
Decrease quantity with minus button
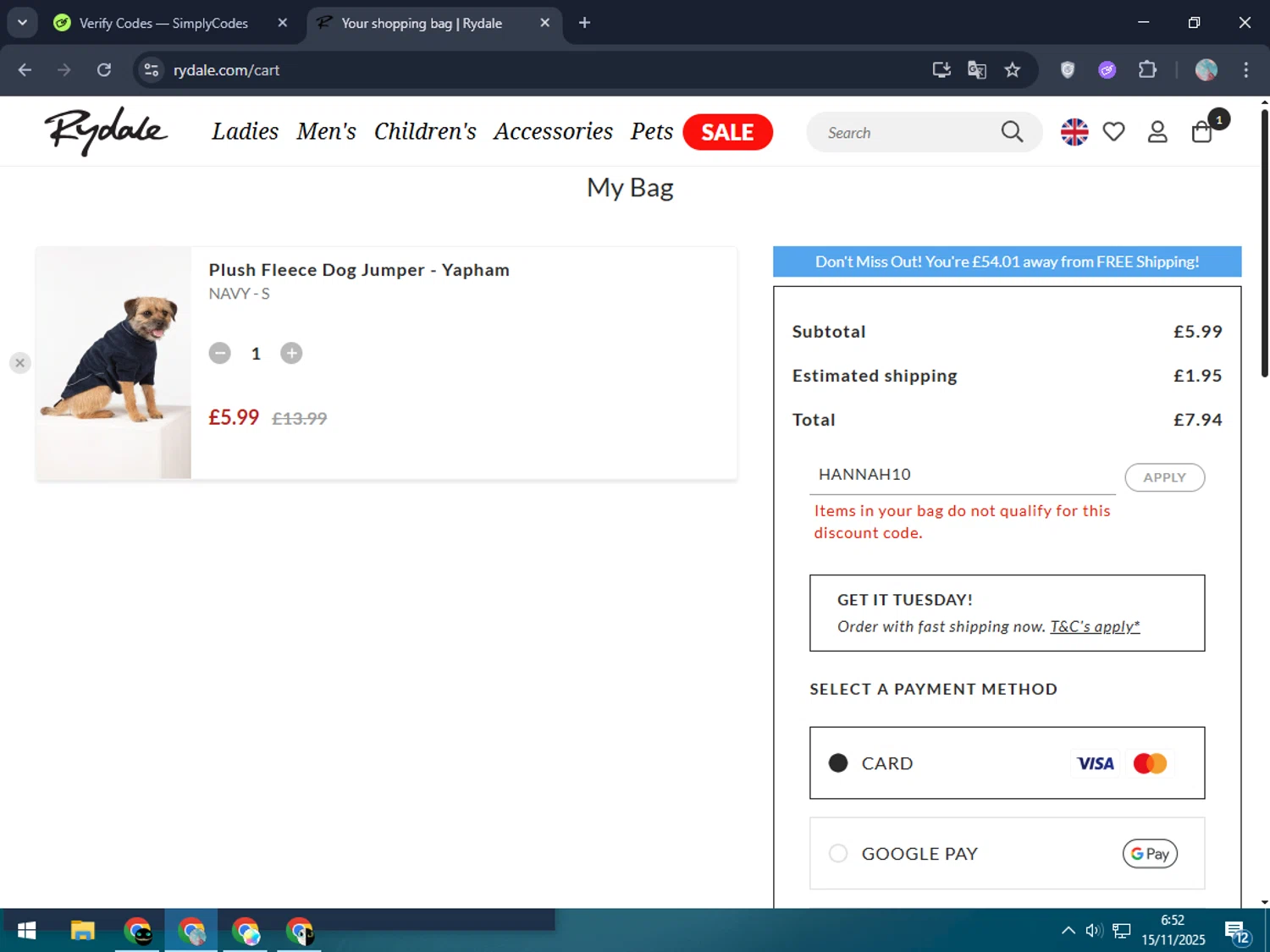pyautogui.click(x=220, y=353)
